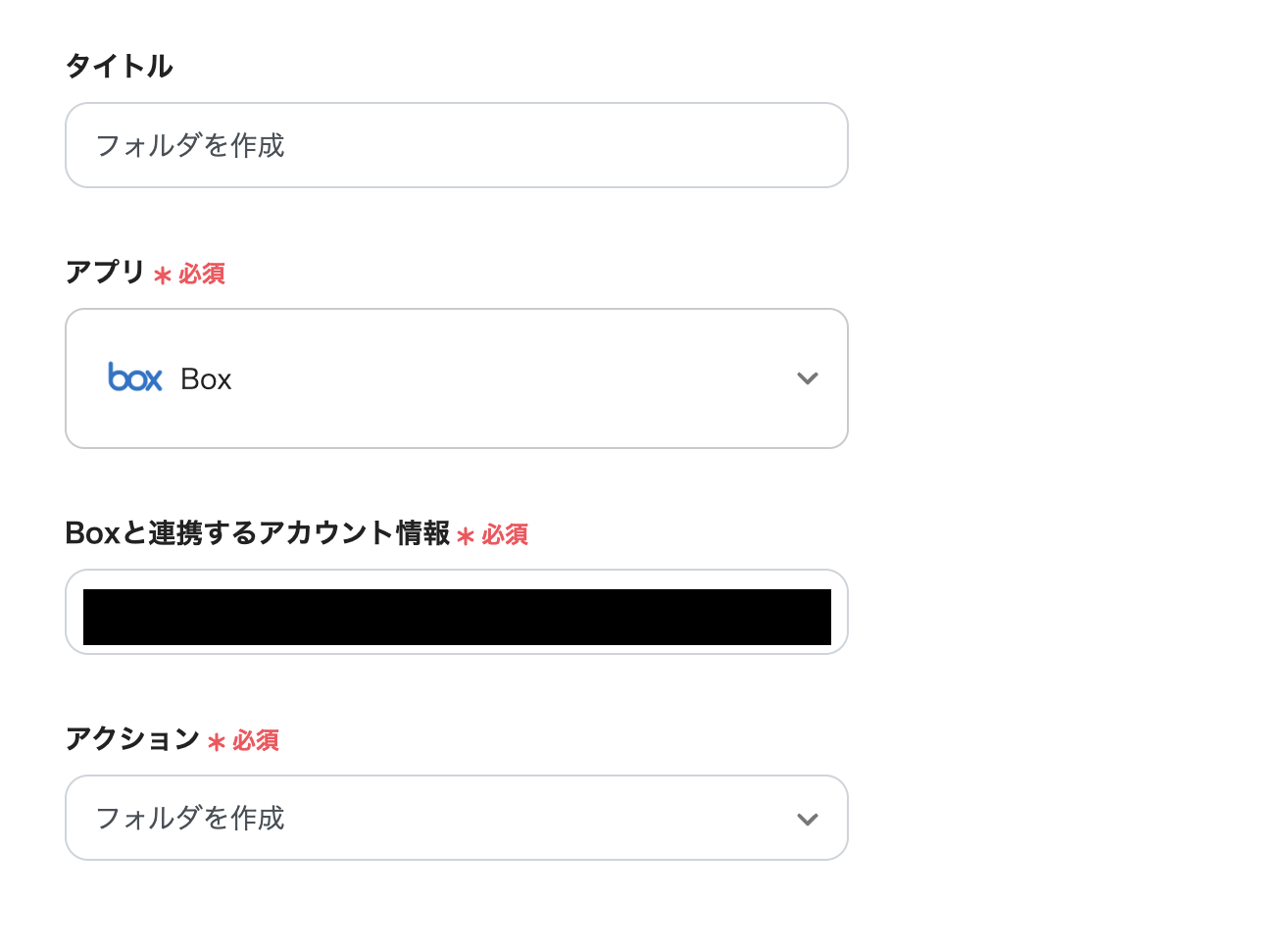Click the 必須 tag next to アクション
This screenshot has height=951, width=1288.
click(256, 741)
